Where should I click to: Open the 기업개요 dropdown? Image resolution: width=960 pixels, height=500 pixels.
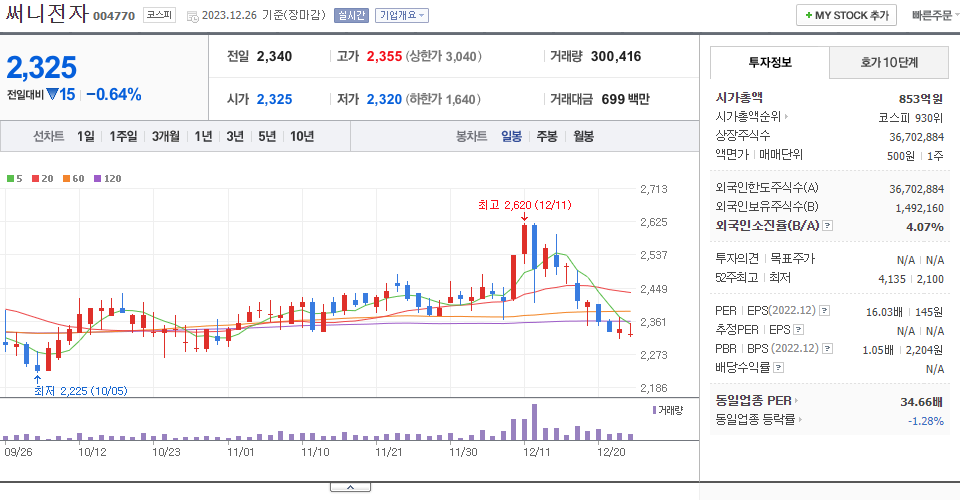pyautogui.click(x=402, y=15)
